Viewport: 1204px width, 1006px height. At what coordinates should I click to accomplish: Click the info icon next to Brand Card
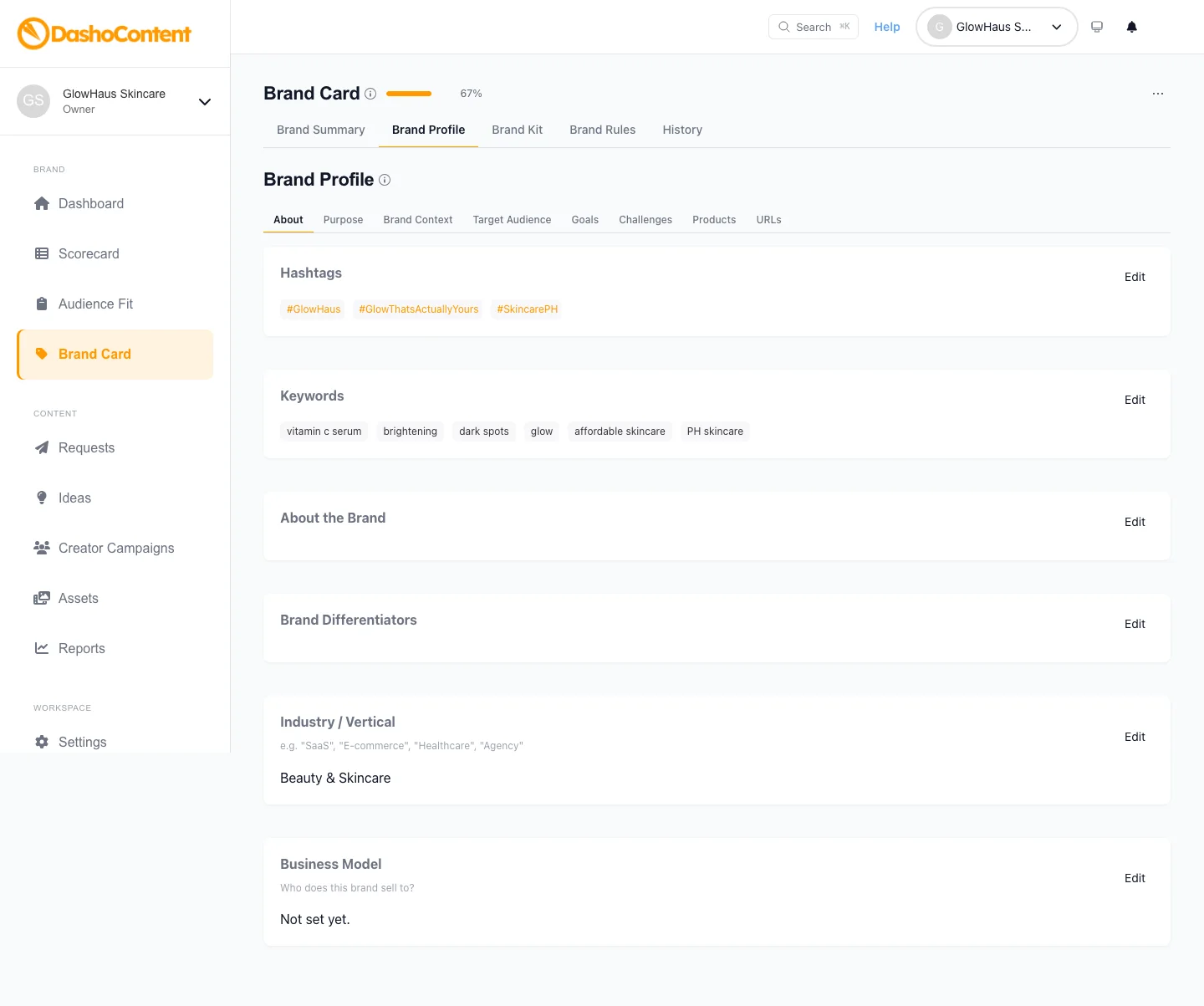coord(370,94)
